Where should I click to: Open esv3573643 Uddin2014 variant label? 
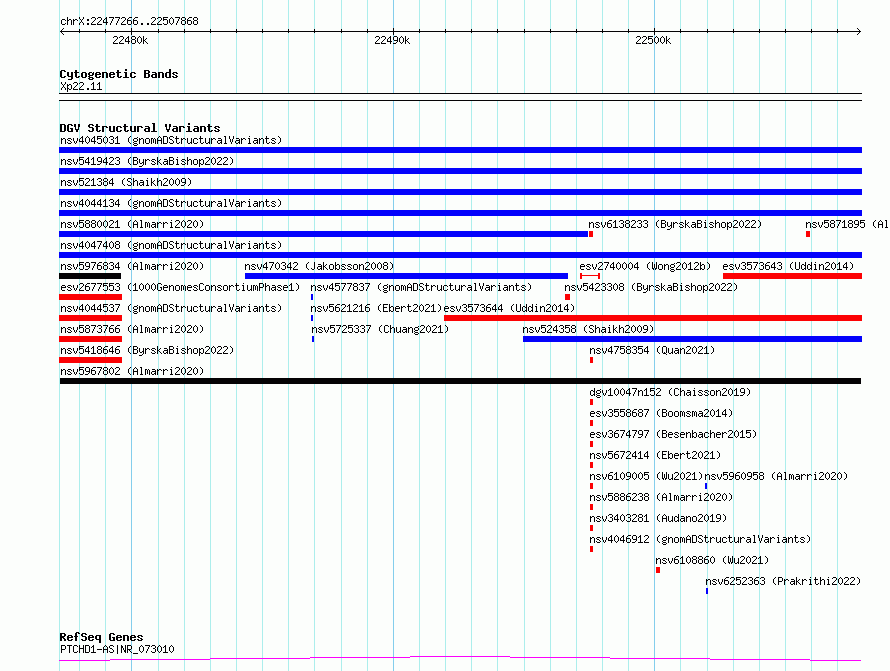pyautogui.click(x=788, y=266)
